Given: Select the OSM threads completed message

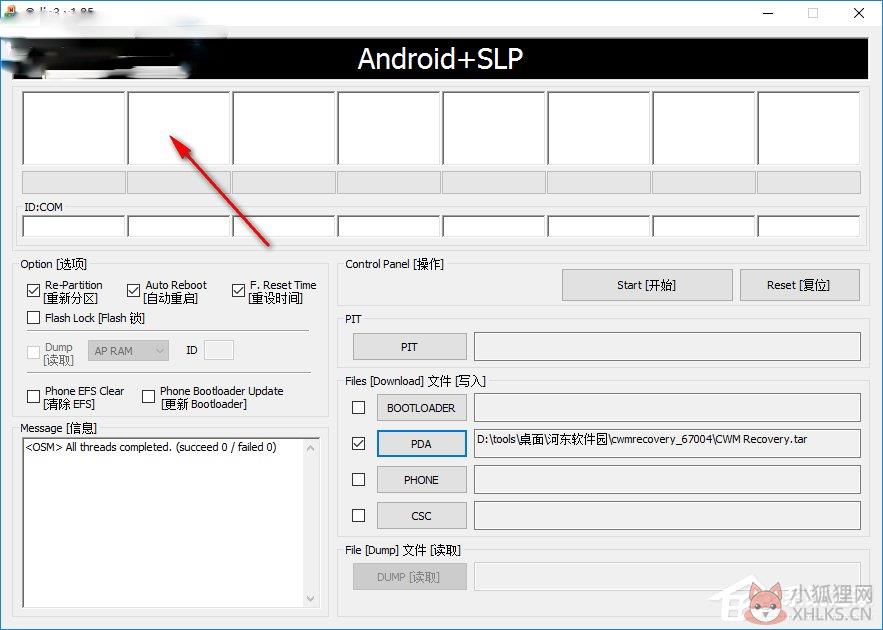Looking at the screenshot, I should [x=151, y=447].
